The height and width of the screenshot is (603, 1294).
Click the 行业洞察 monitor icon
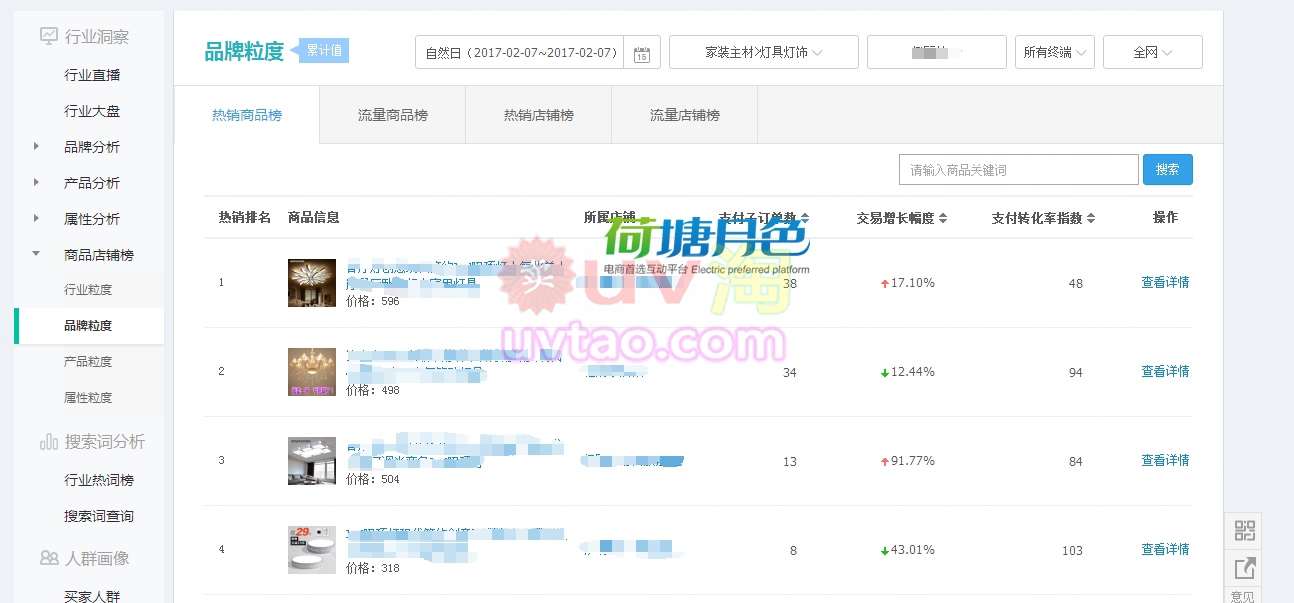(x=48, y=37)
